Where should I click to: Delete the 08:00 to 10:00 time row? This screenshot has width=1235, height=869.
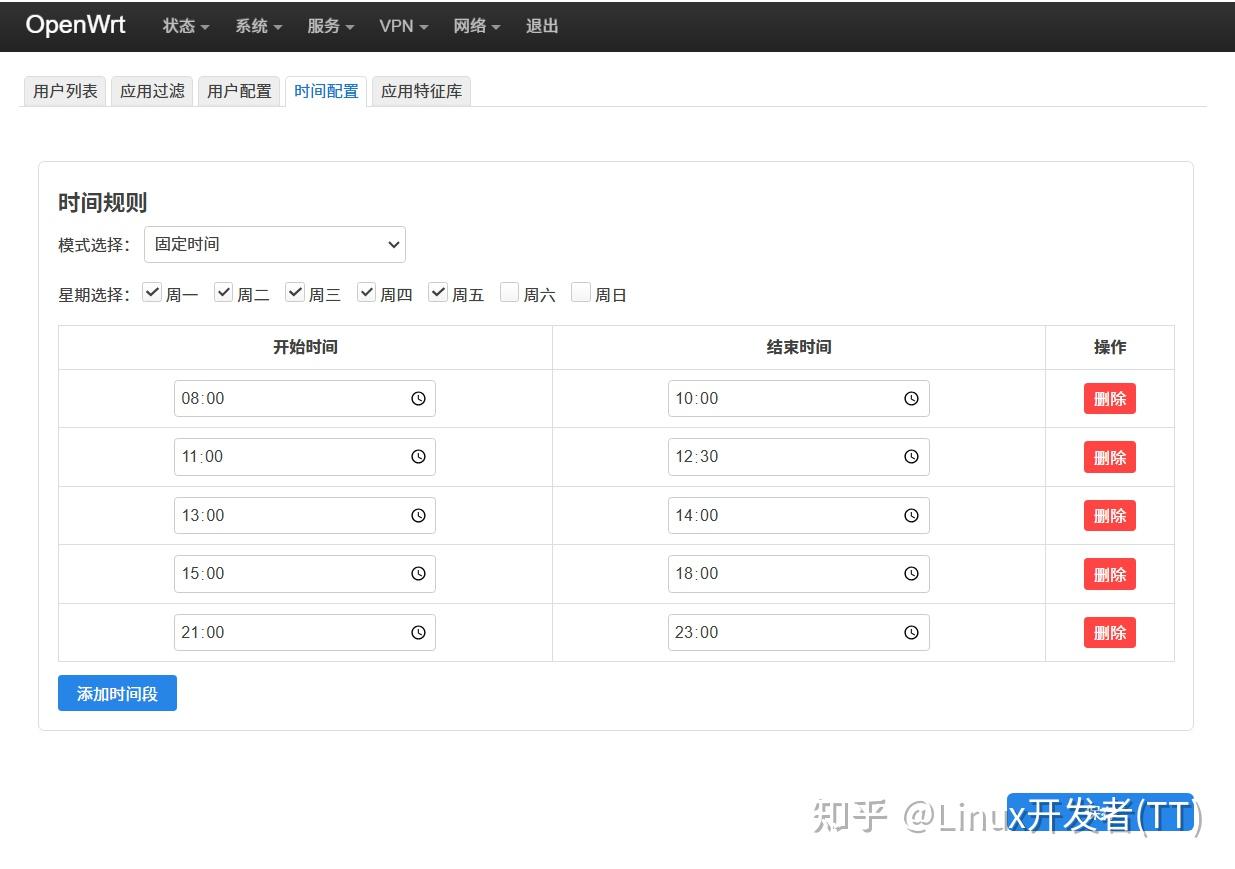(x=1110, y=399)
